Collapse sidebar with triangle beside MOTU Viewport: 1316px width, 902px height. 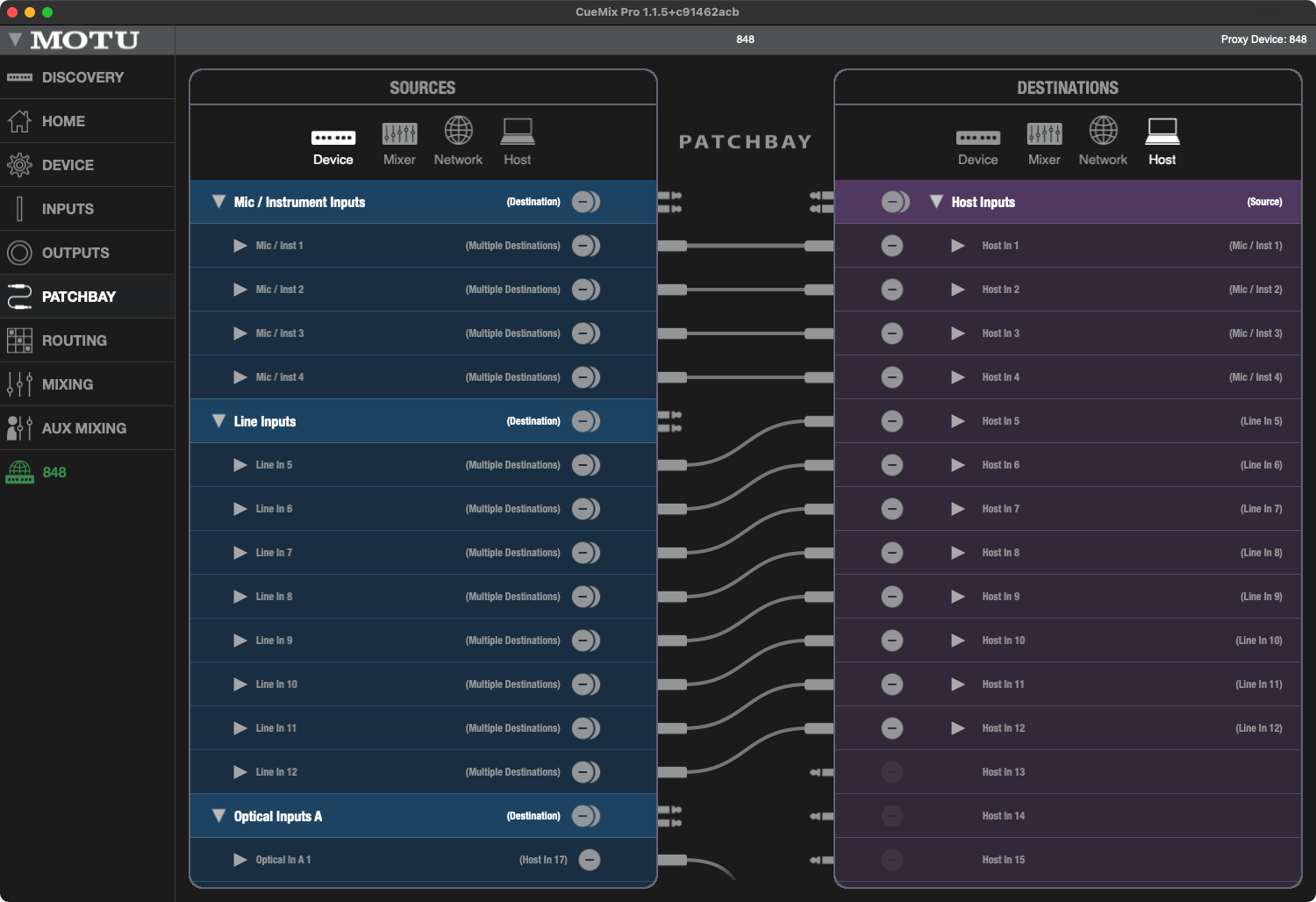[x=15, y=39]
